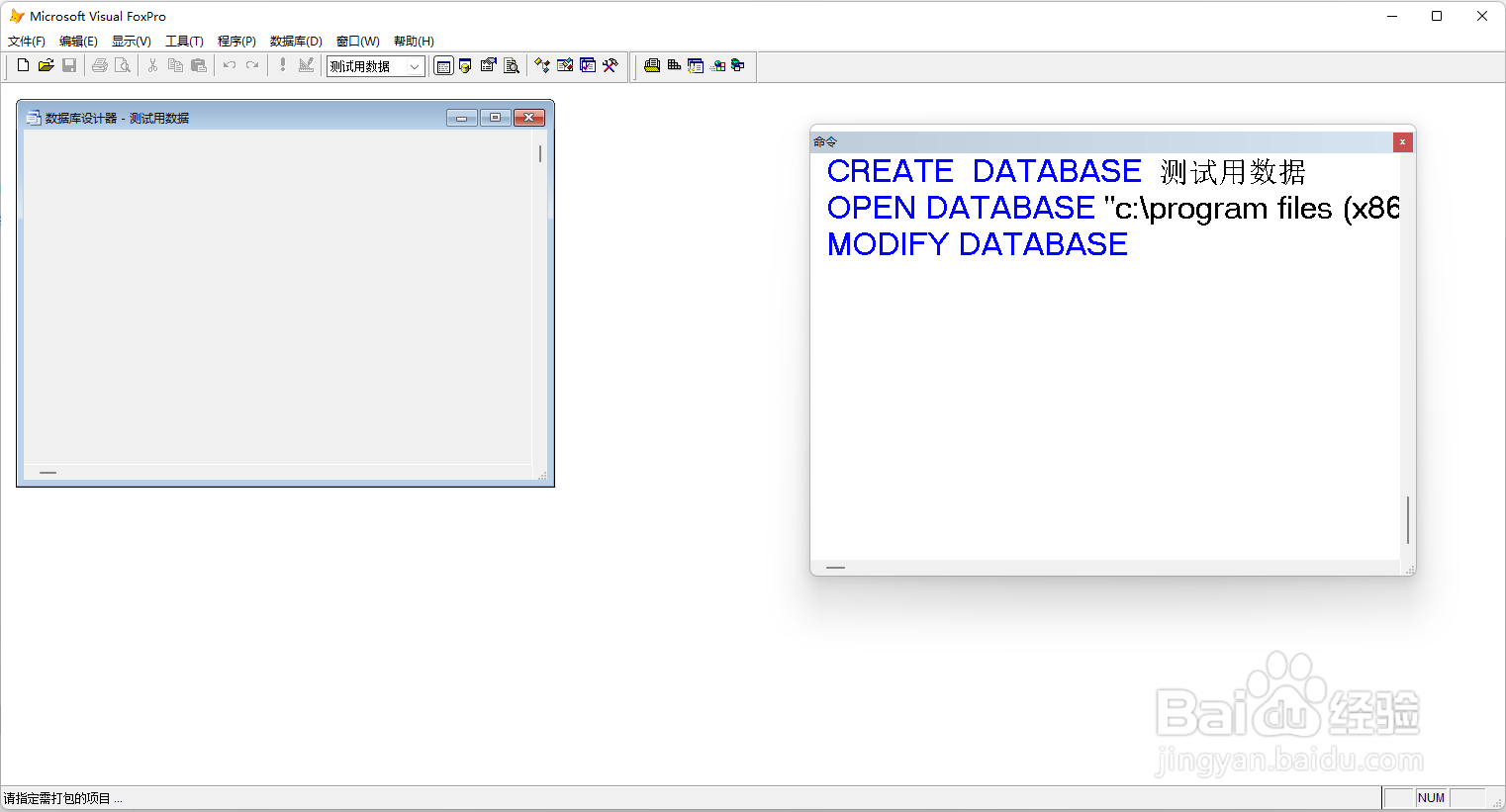Image resolution: width=1506 pixels, height=812 pixels.
Task: Click the Paste clipboard icon
Action: pos(199,65)
